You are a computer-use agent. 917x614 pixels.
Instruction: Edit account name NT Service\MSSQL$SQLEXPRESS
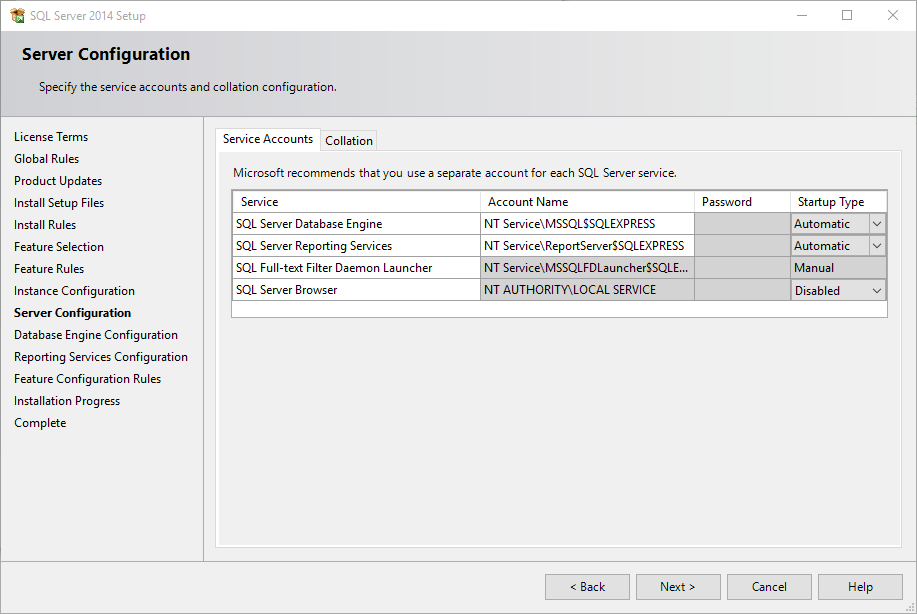tap(587, 224)
